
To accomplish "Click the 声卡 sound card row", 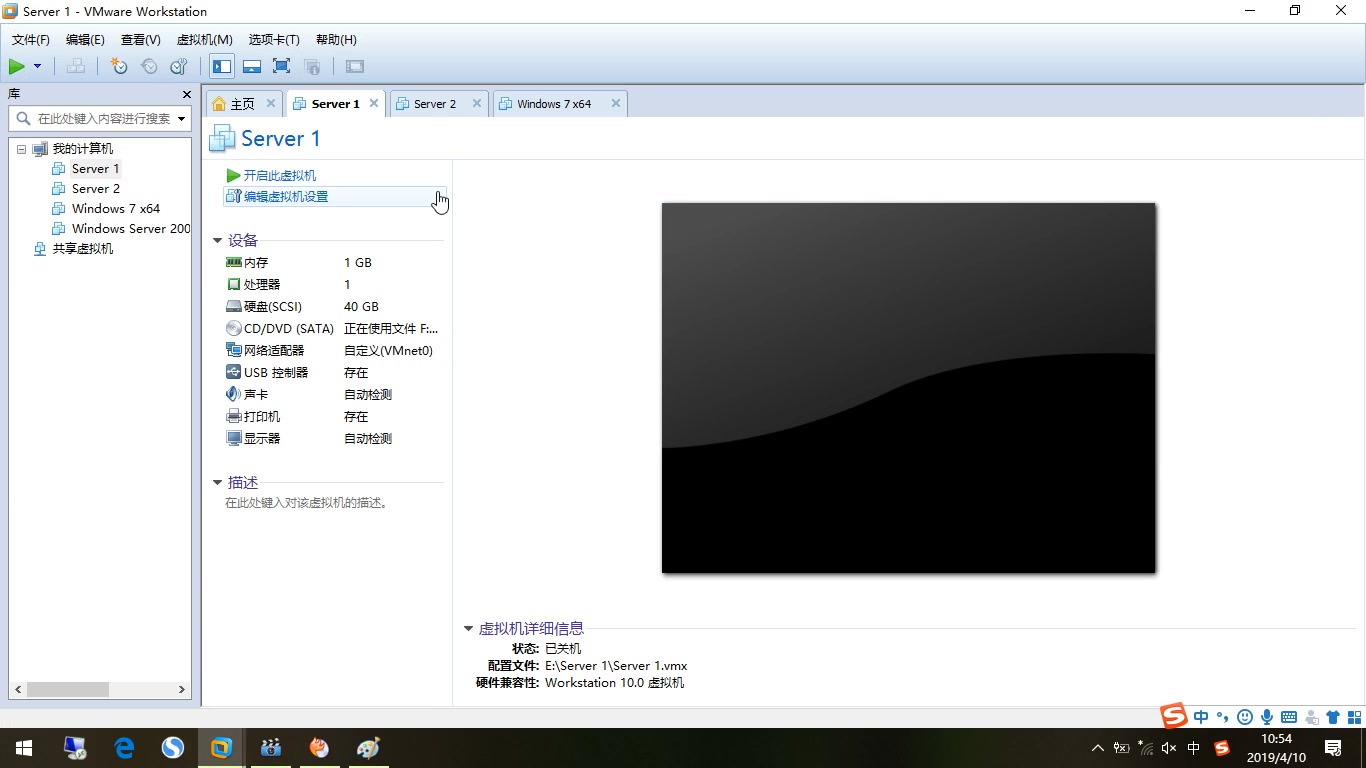I will (334, 395).
